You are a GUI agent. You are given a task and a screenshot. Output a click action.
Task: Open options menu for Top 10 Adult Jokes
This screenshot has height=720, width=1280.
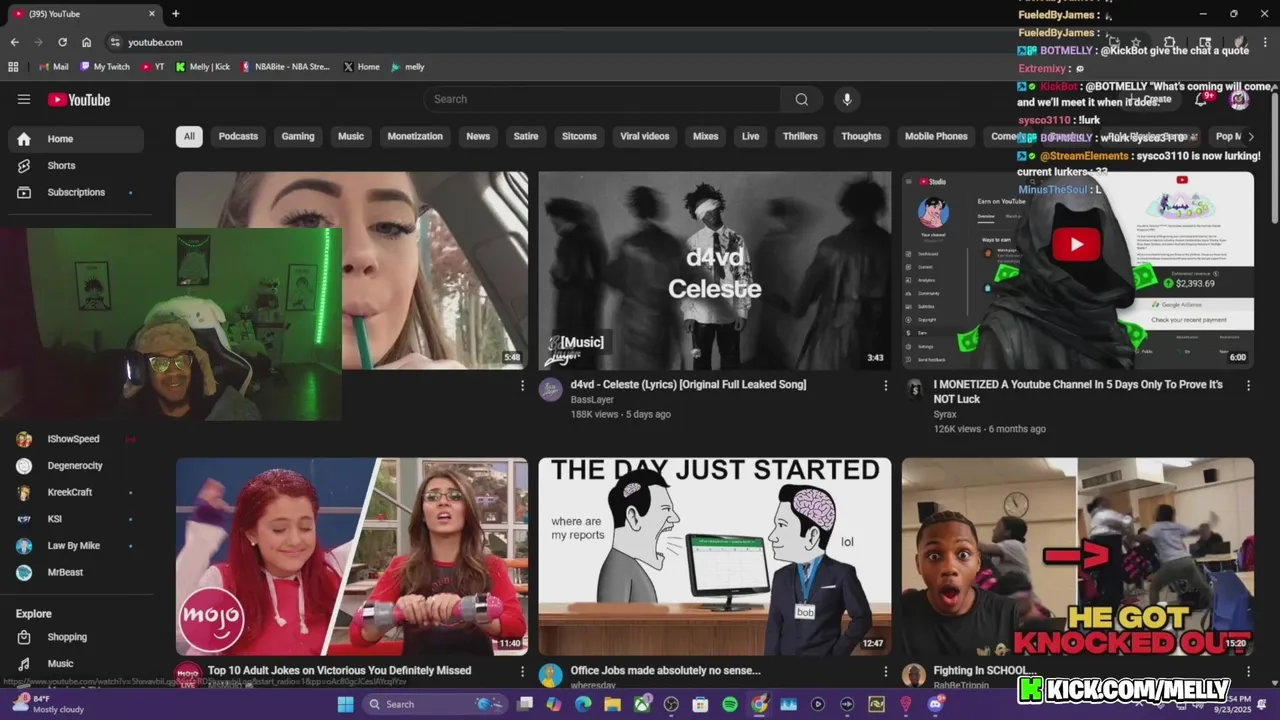coord(522,671)
